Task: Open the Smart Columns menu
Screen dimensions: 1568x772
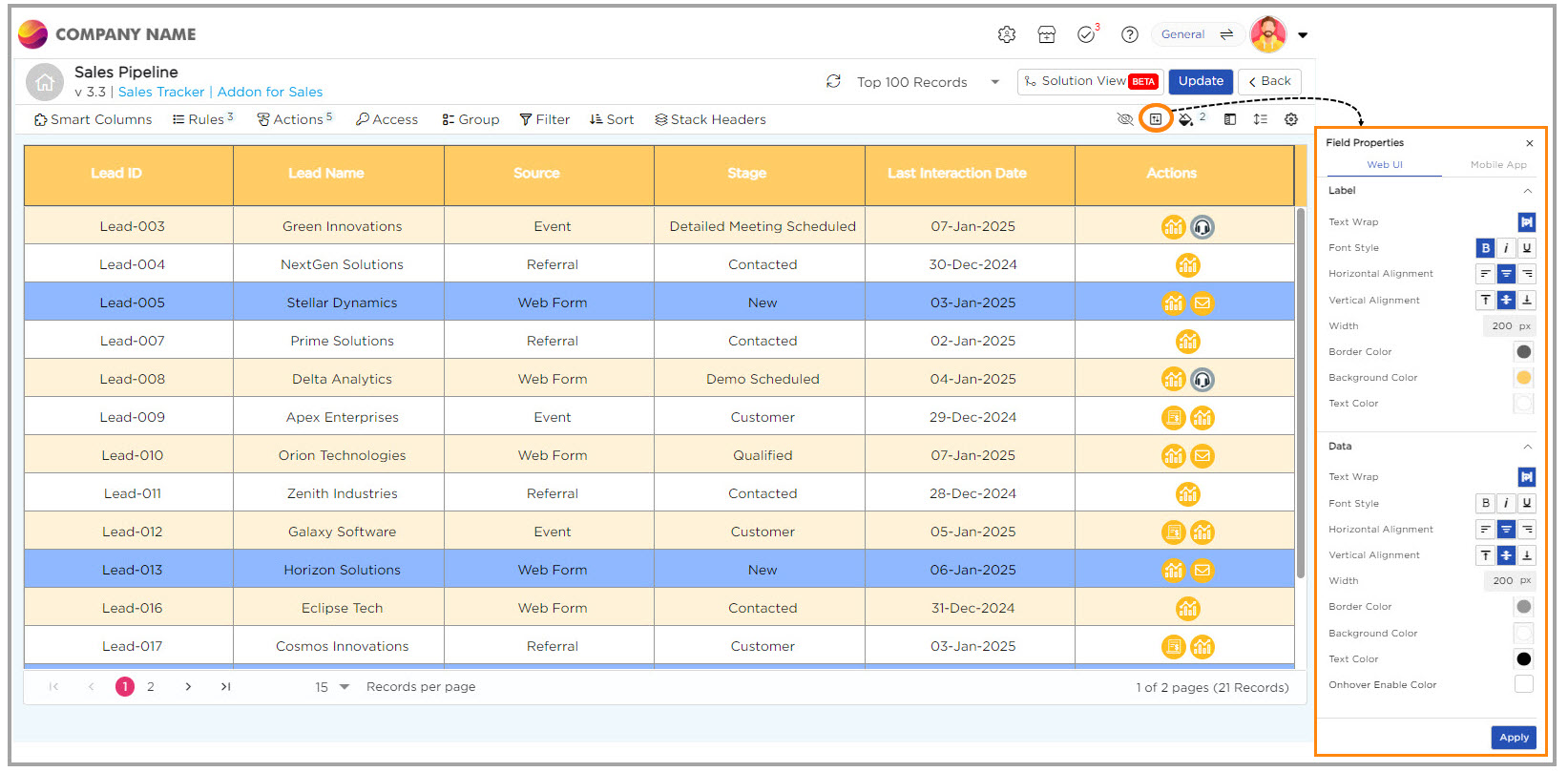Action: point(94,119)
